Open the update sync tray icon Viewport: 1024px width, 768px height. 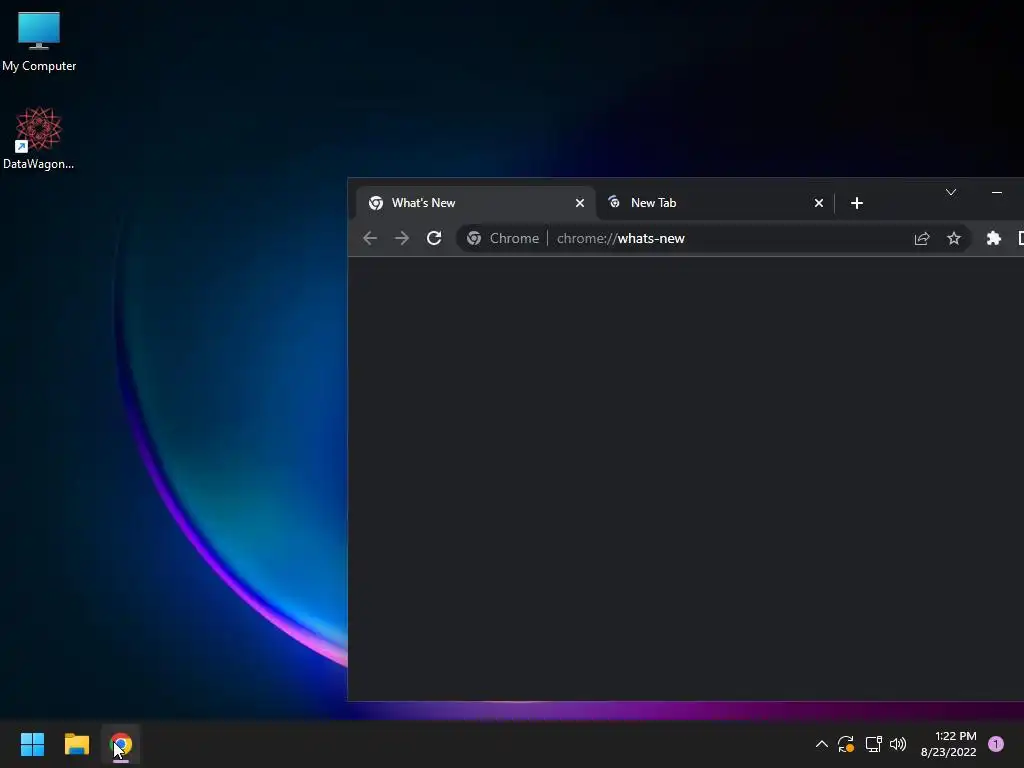[846, 744]
